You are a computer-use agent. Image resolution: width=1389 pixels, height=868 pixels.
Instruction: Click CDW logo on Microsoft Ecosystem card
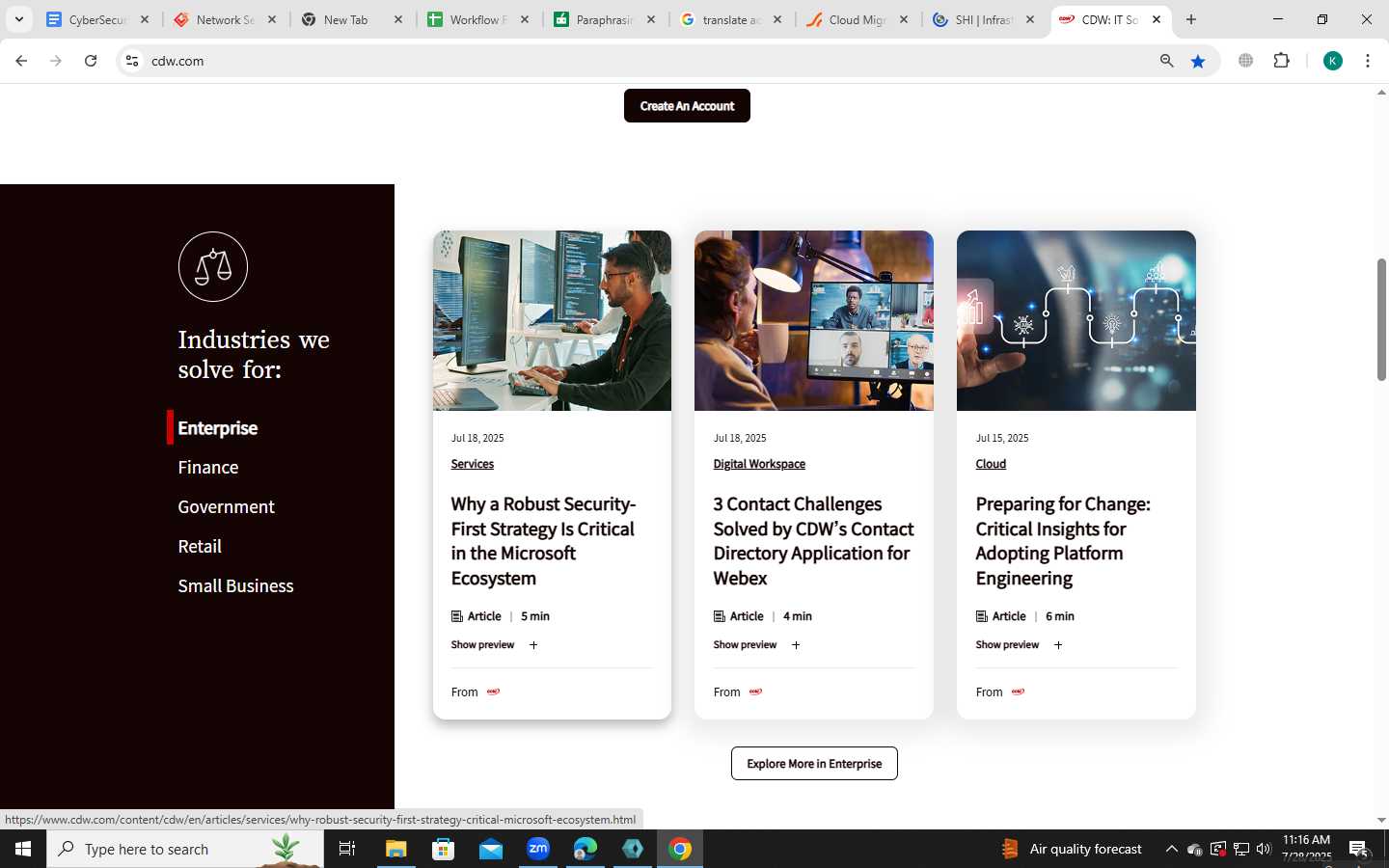point(493,692)
